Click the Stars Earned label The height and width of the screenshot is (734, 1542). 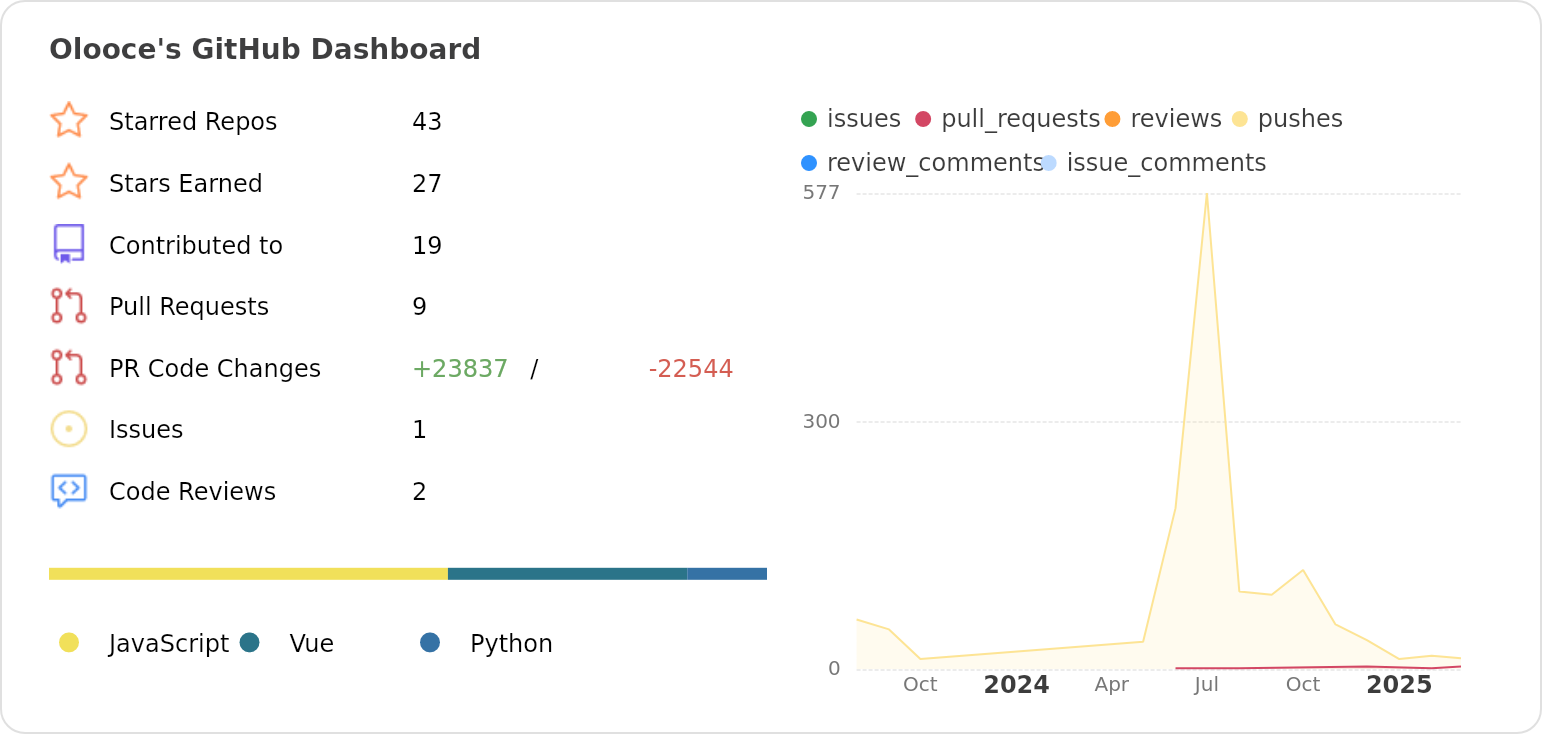click(x=186, y=184)
